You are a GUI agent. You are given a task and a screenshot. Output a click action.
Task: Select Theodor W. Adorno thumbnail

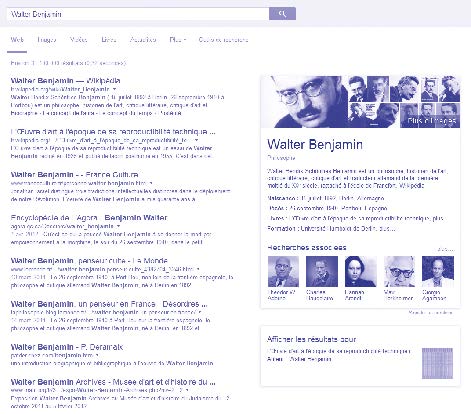283,271
